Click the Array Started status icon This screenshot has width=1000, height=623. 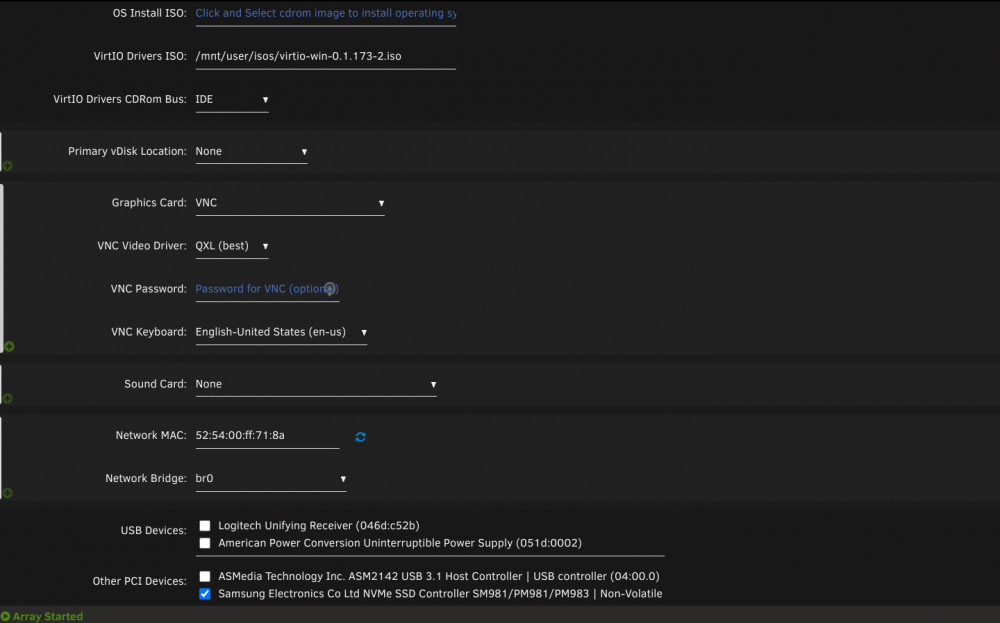pyautogui.click(x=5, y=617)
